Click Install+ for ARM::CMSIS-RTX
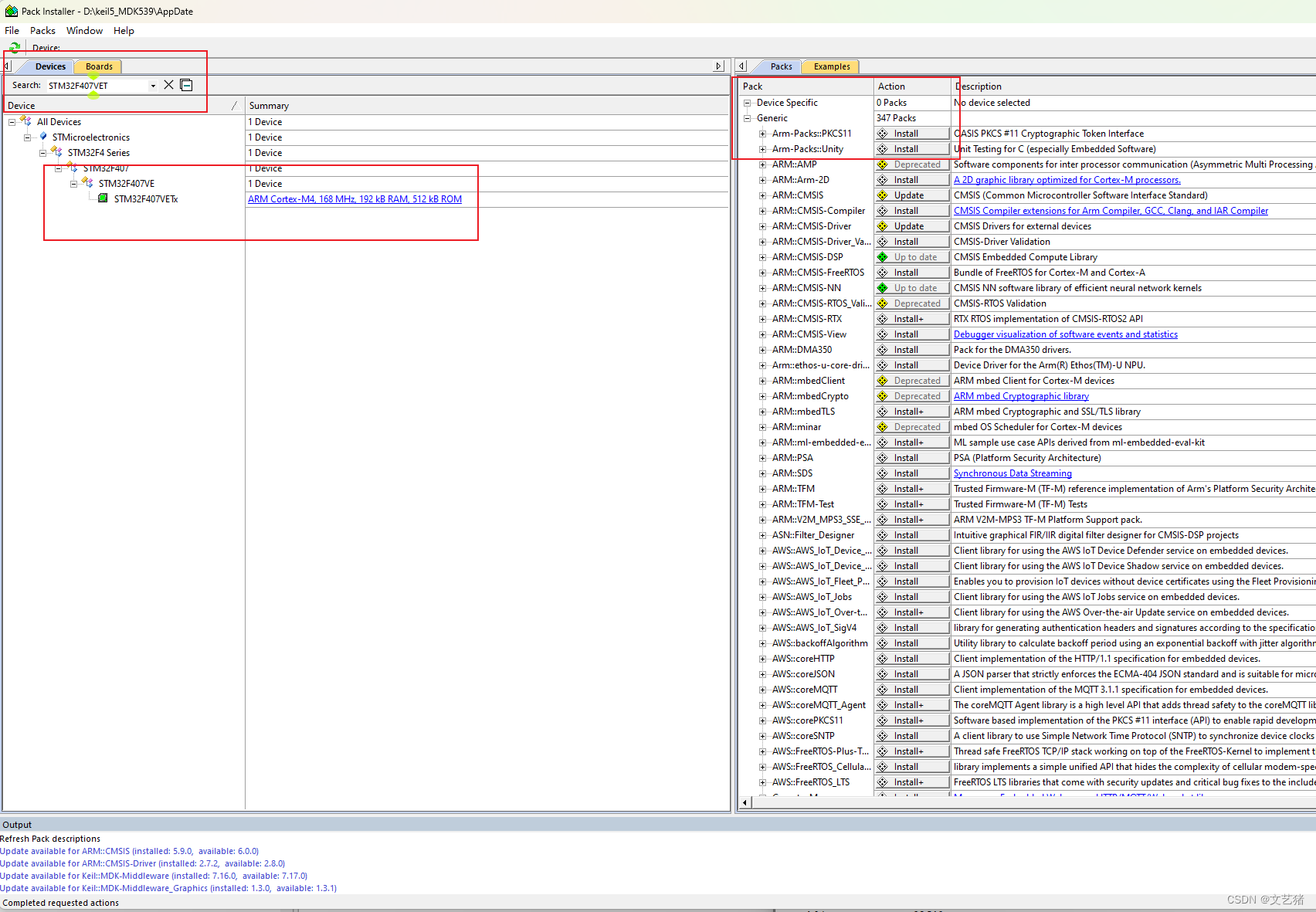 tap(911, 319)
